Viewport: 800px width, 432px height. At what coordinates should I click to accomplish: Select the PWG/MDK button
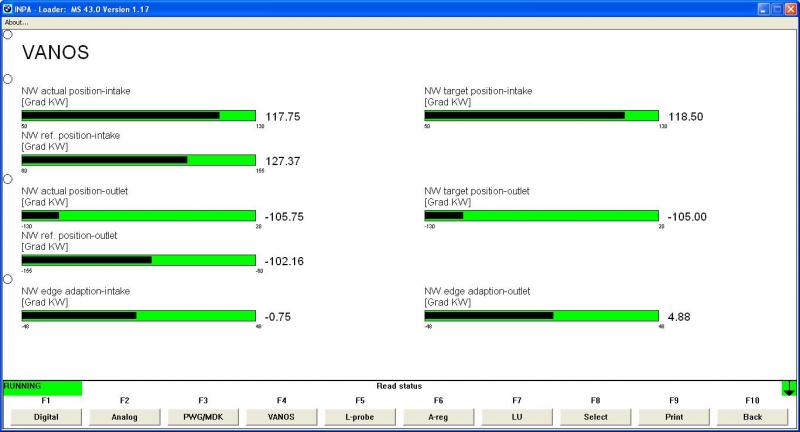click(x=203, y=417)
